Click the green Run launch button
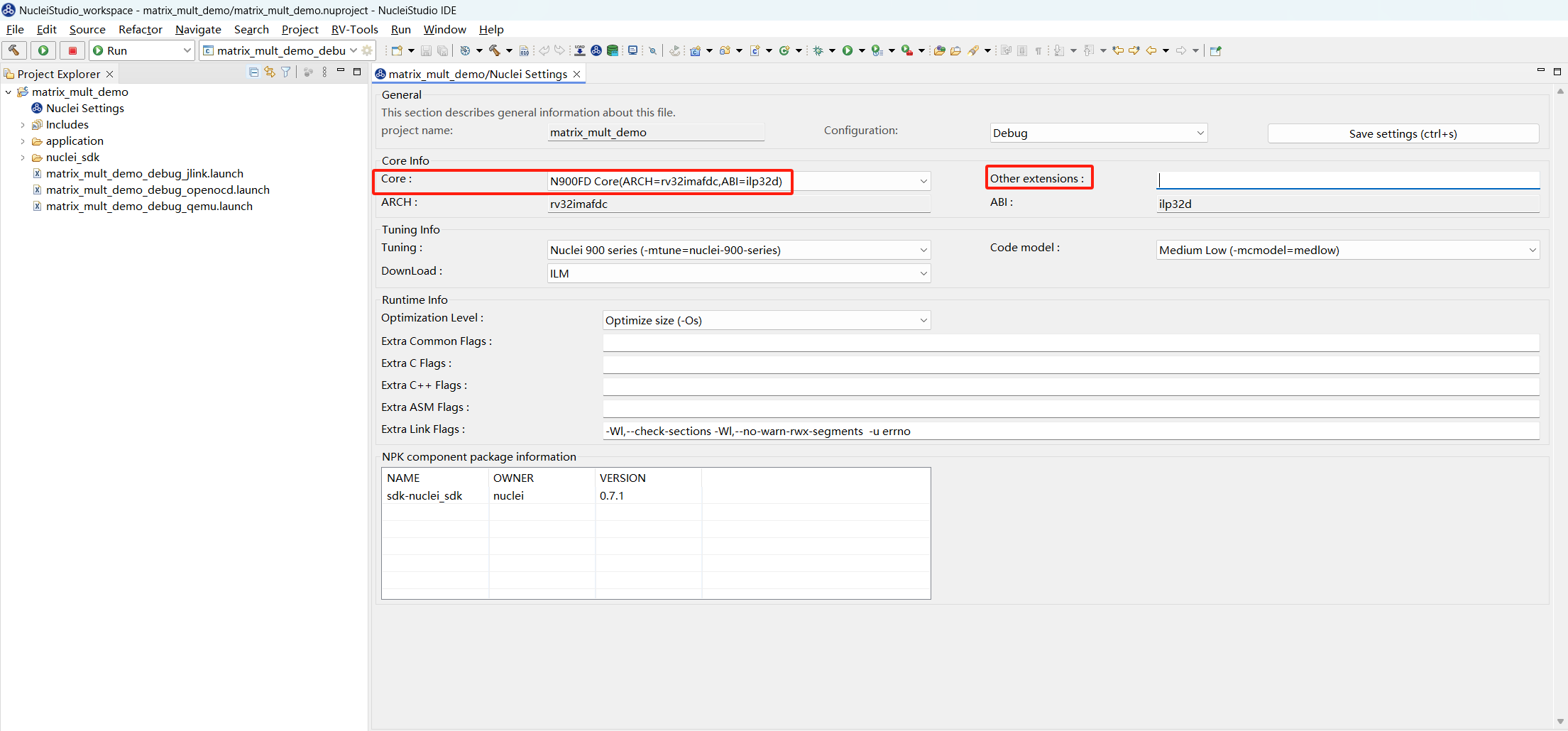 (x=43, y=50)
